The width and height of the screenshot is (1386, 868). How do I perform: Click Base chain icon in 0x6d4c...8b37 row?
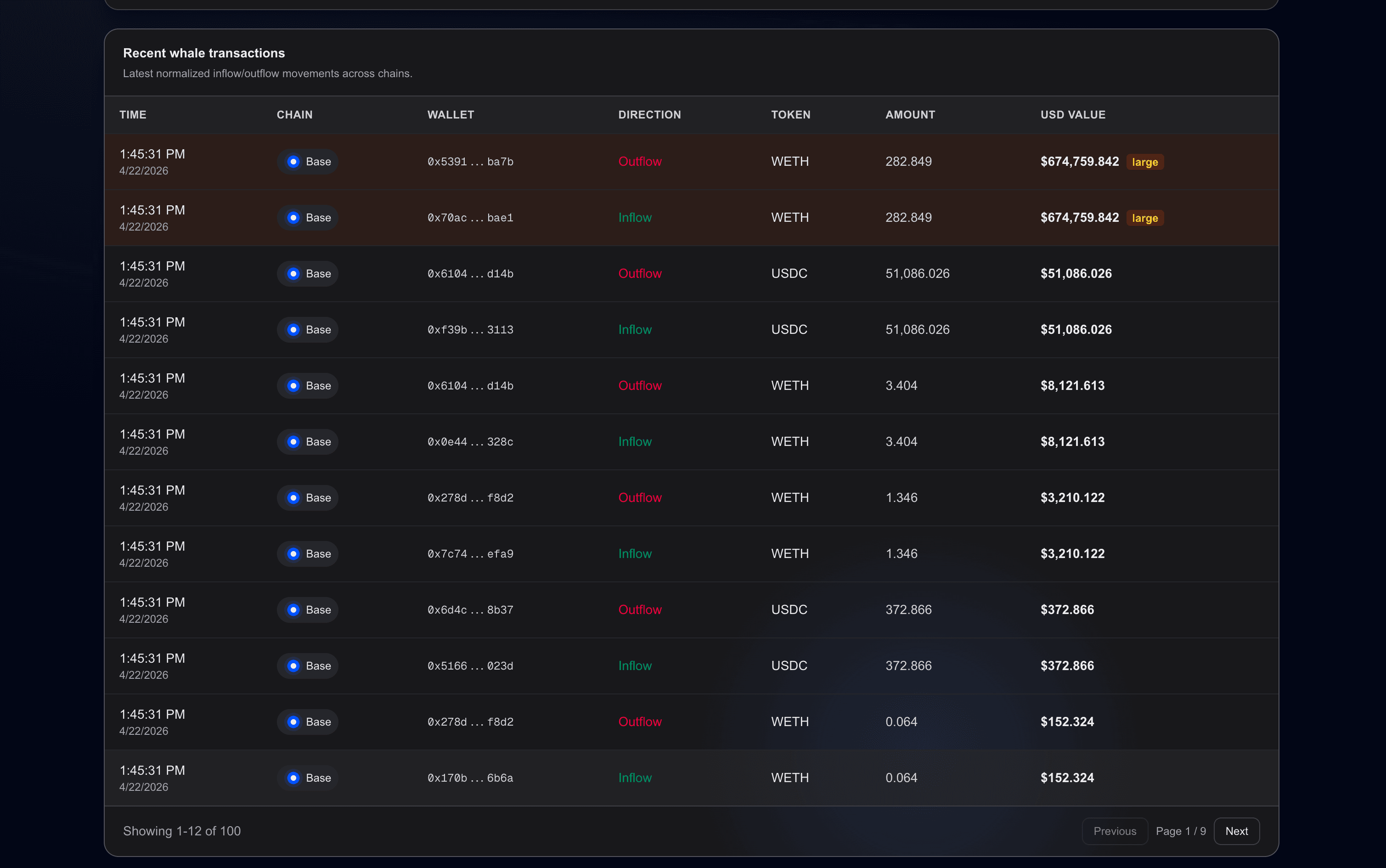pos(293,610)
